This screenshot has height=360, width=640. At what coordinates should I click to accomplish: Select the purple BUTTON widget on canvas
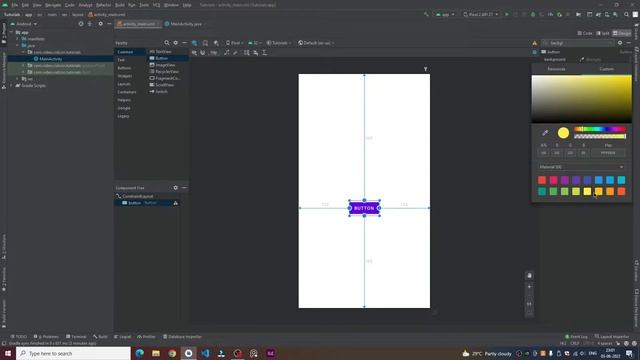point(364,208)
